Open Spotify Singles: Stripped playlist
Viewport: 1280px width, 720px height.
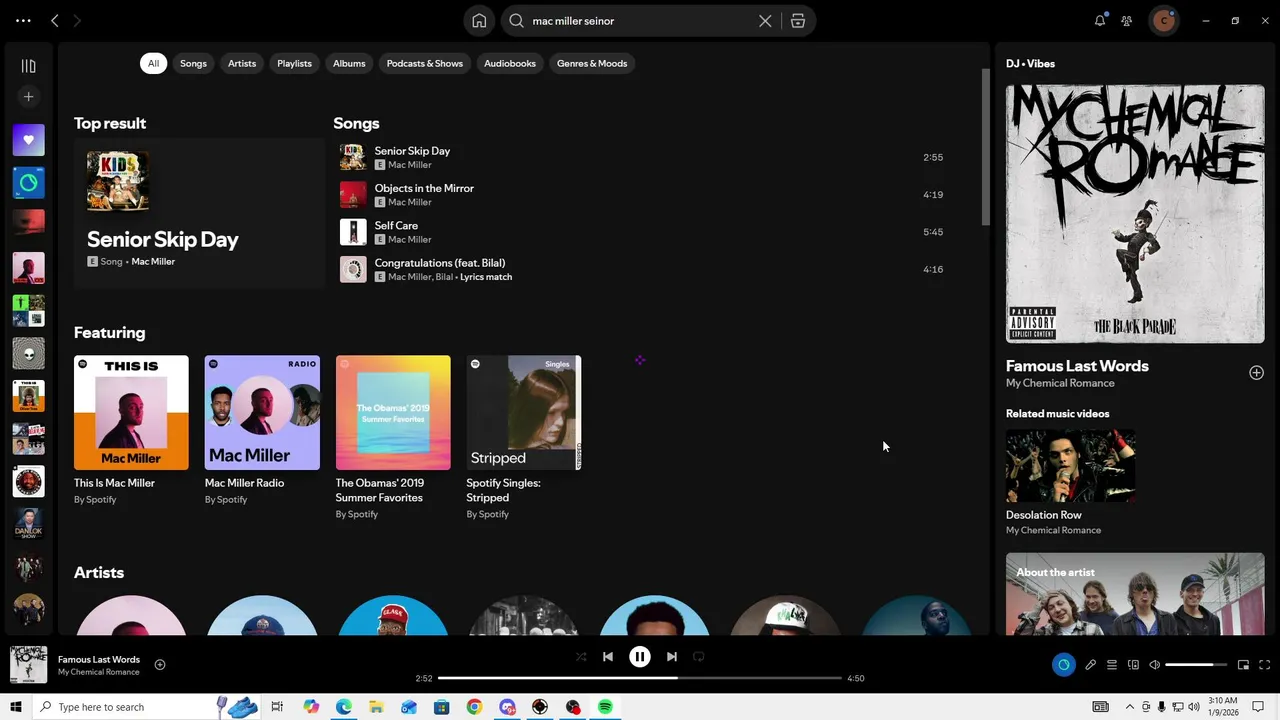(x=524, y=437)
